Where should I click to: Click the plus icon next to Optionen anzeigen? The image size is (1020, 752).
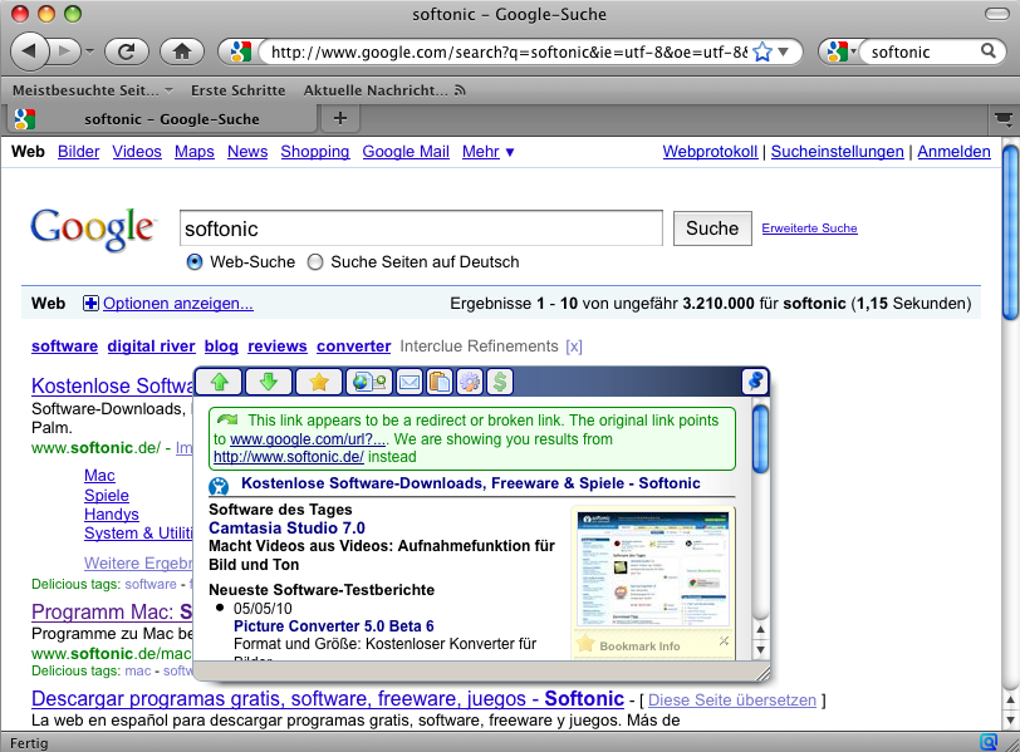(x=91, y=303)
